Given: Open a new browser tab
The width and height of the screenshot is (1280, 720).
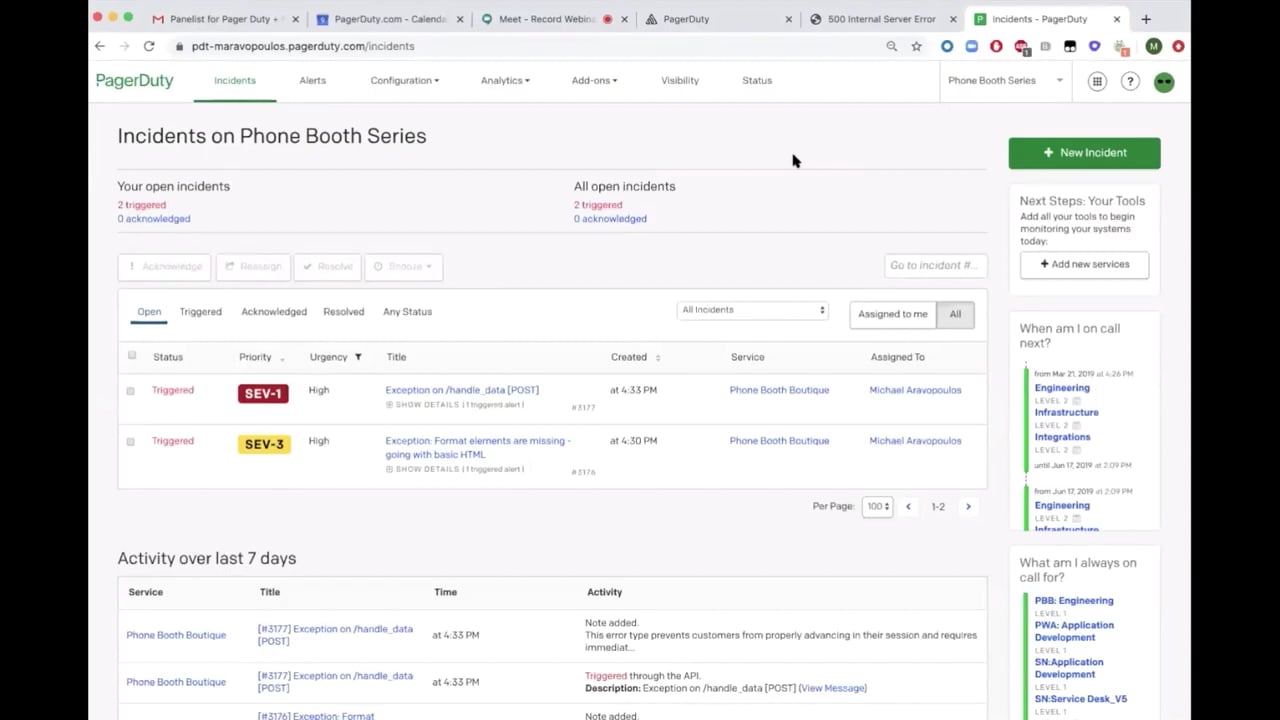Looking at the screenshot, I should coord(1146,19).
